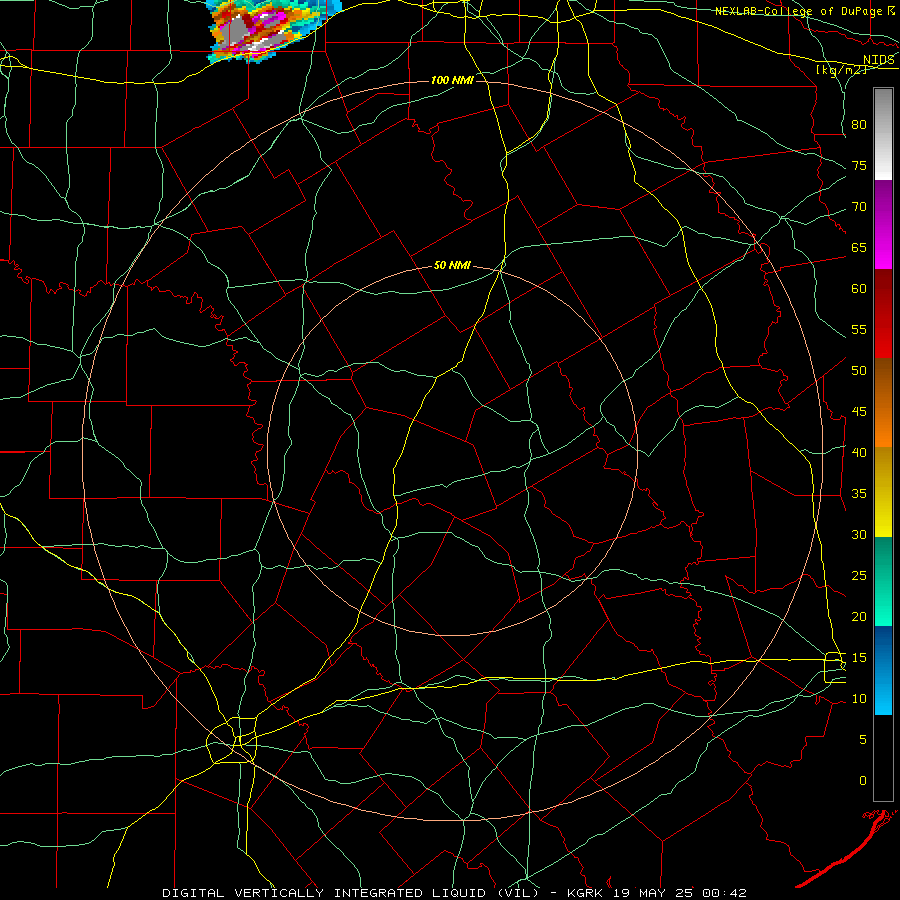This screenshot has width=900, height=900.
Task: Select the brown band near 50
Action: click(x=883, y=377)
